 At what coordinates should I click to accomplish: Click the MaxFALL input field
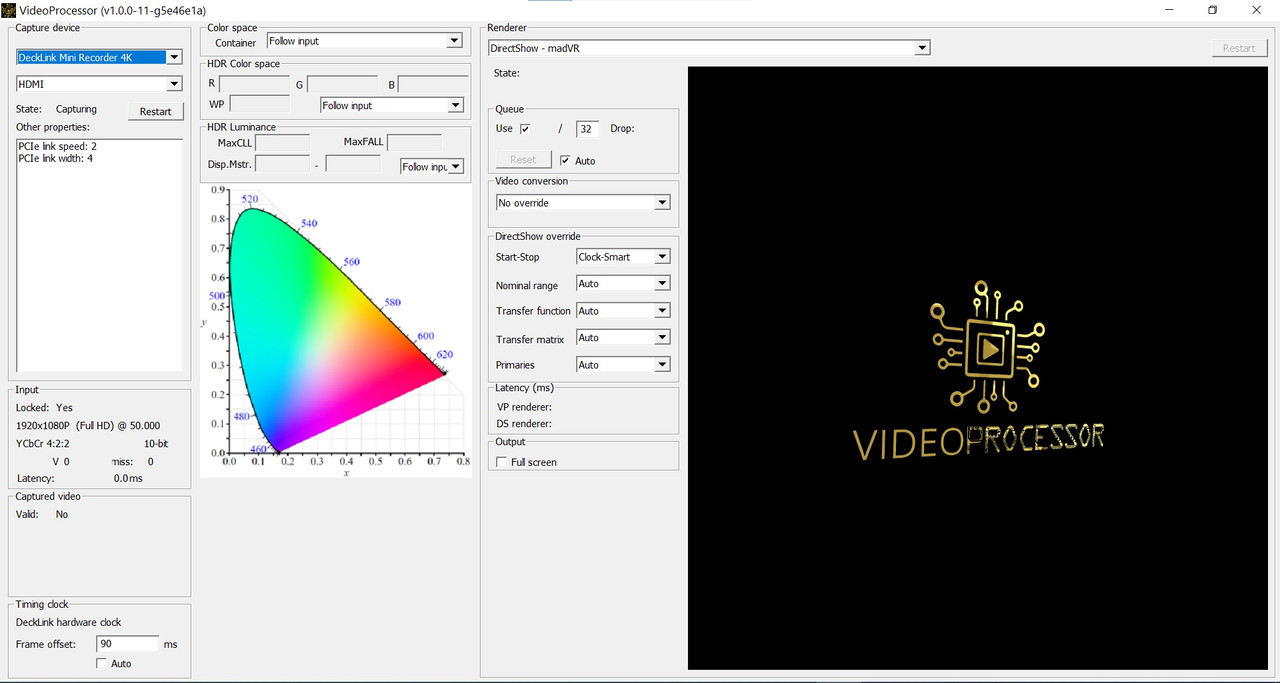[x=414, y=143]
